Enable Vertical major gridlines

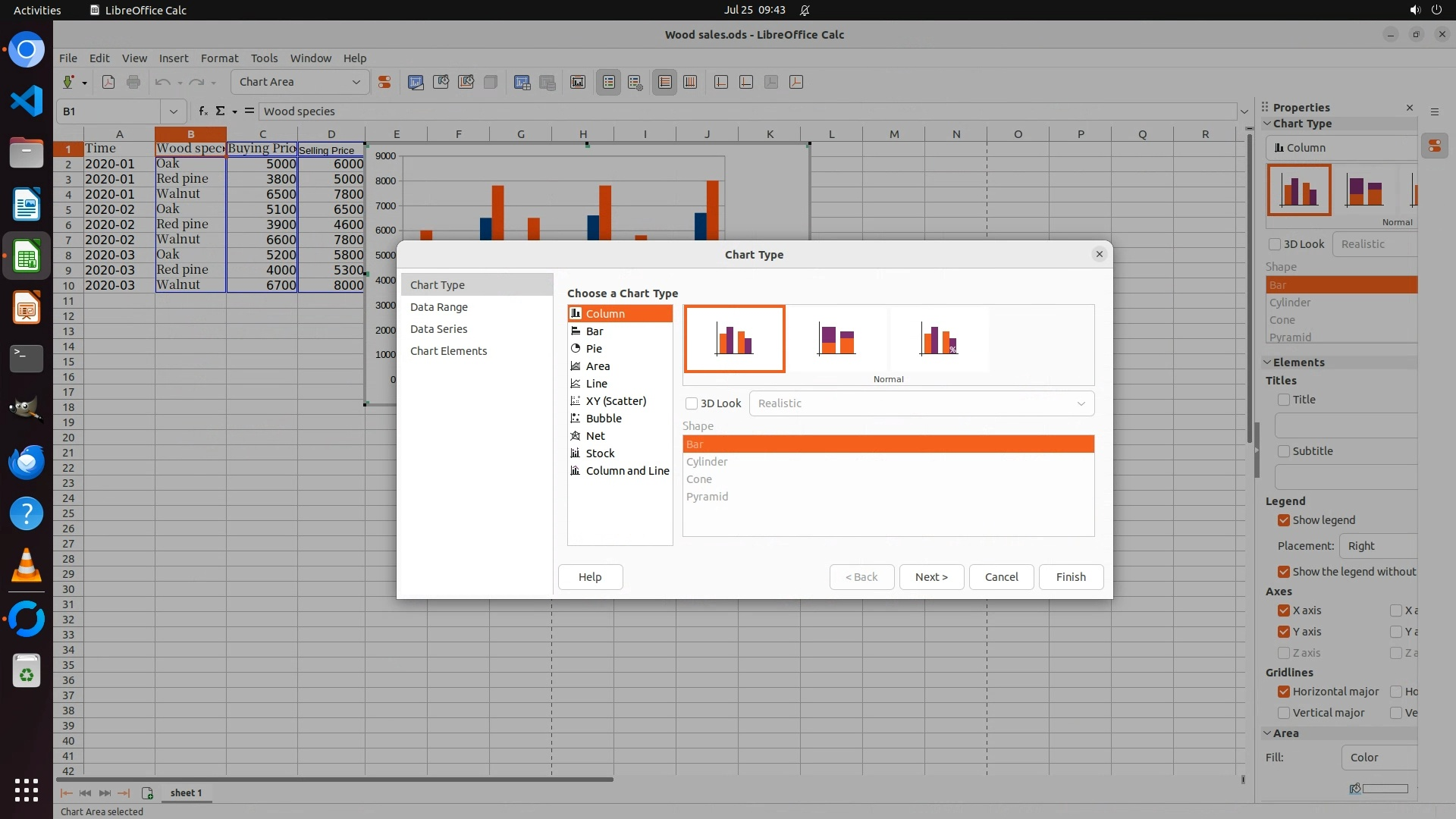(1284, 713)
